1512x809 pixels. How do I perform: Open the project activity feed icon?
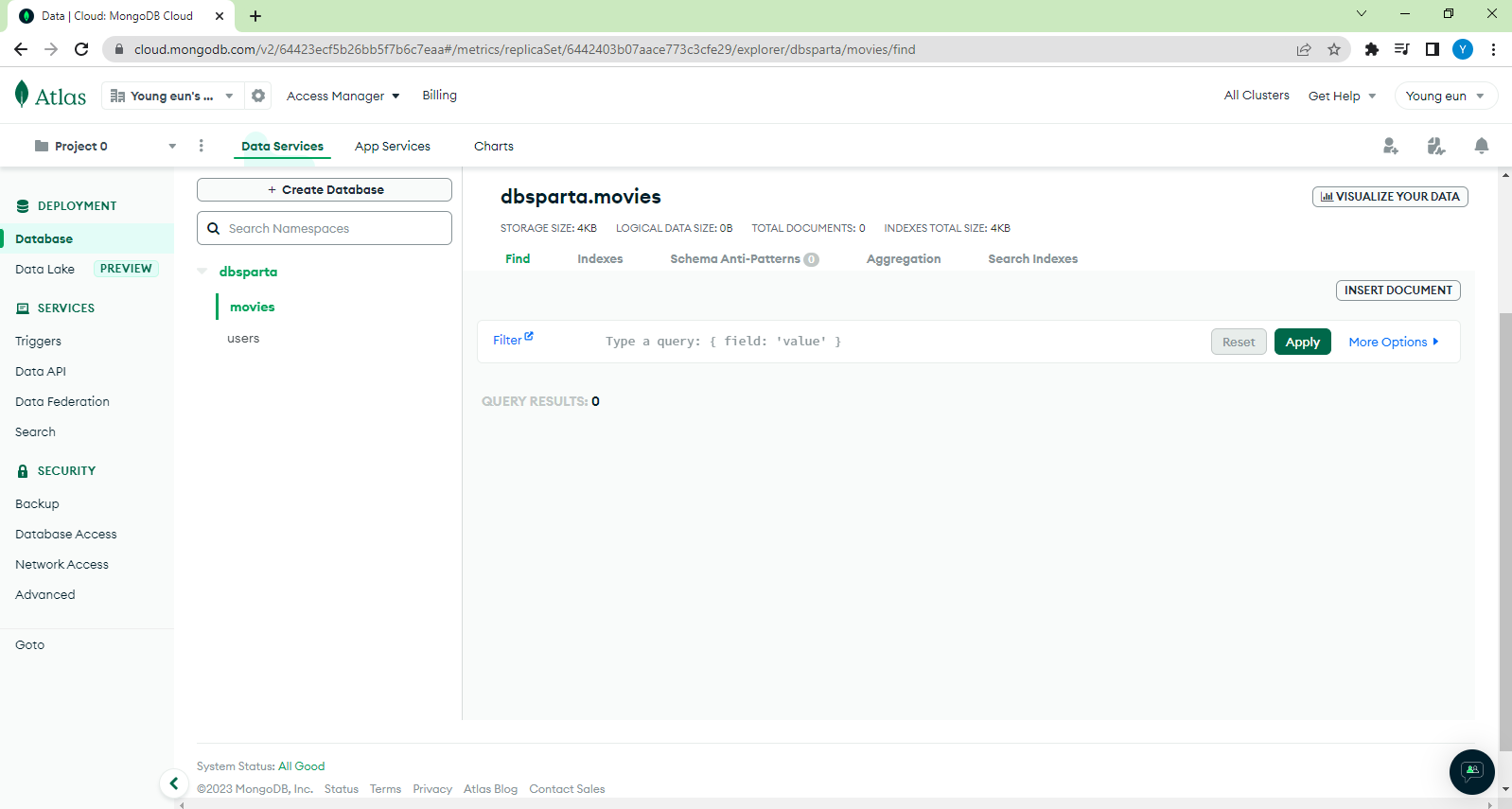(x=1436, y=146)
